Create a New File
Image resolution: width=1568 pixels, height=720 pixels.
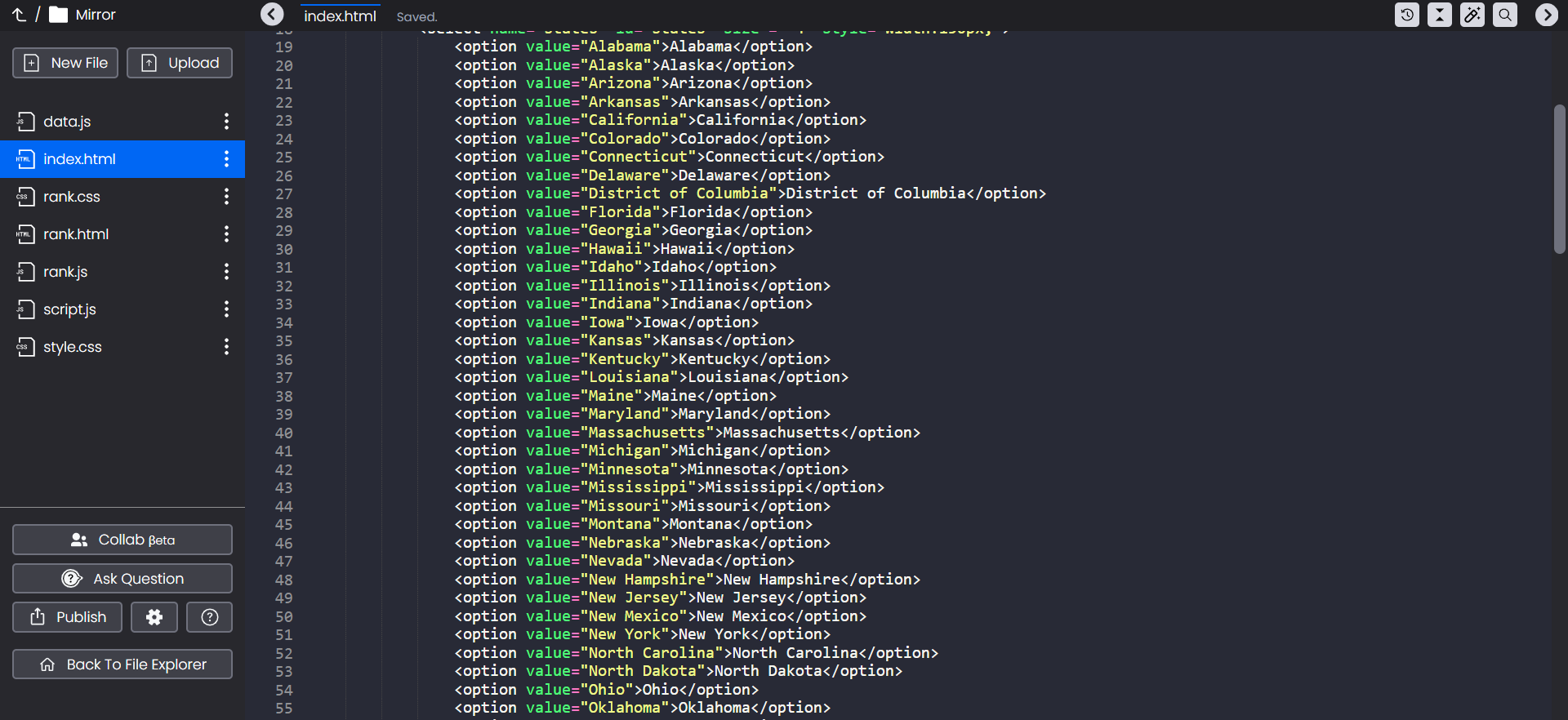click(x=65, y=63)
